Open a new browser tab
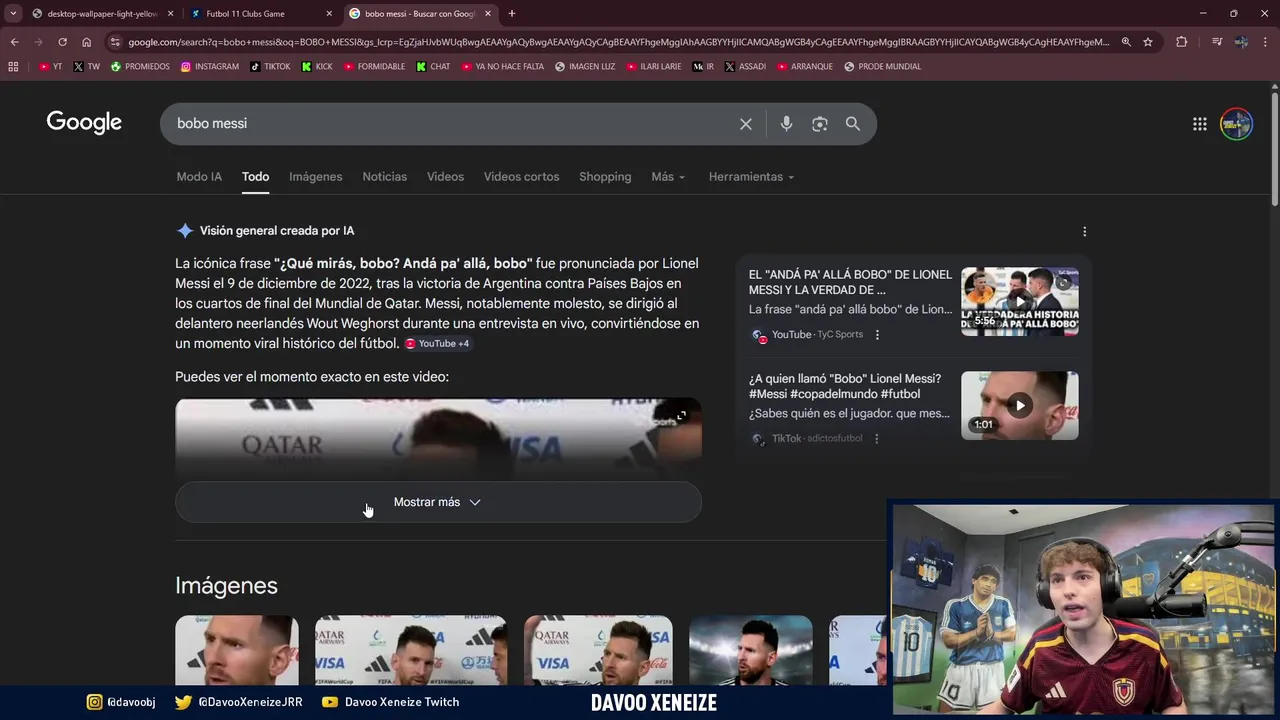This screenshot has height=720, width=1280. 512,14
